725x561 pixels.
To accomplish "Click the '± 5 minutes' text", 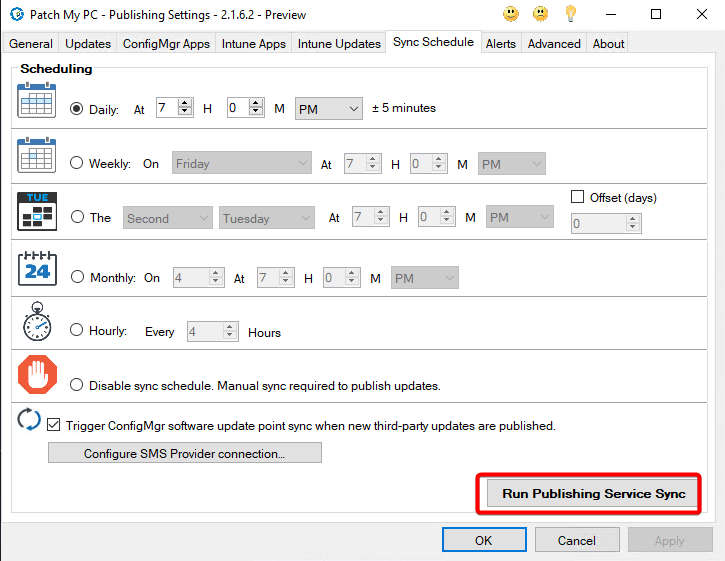I will point(404,108).
